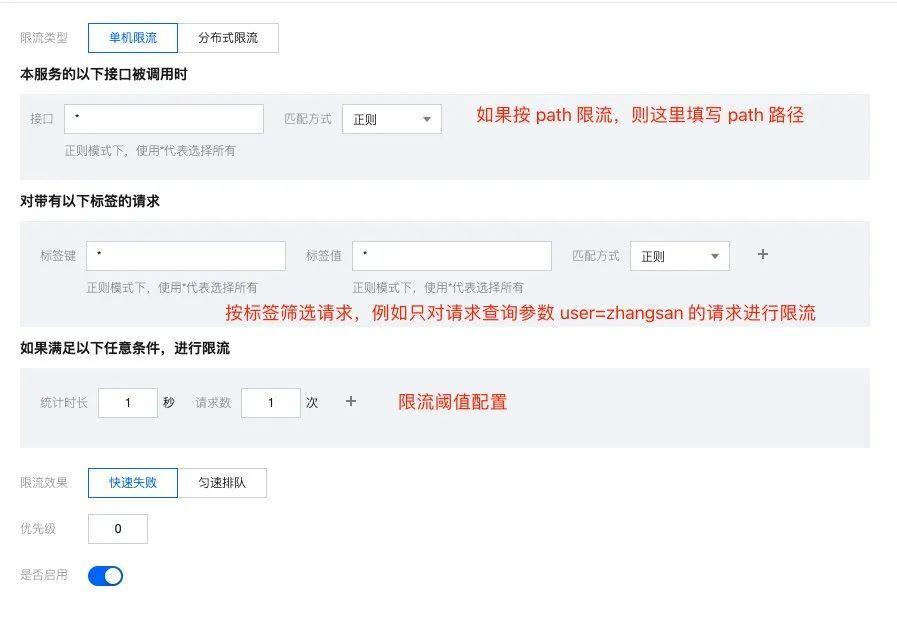Click the 限流类型 label
Screen dimensions: 897x618
click(44, 38)
